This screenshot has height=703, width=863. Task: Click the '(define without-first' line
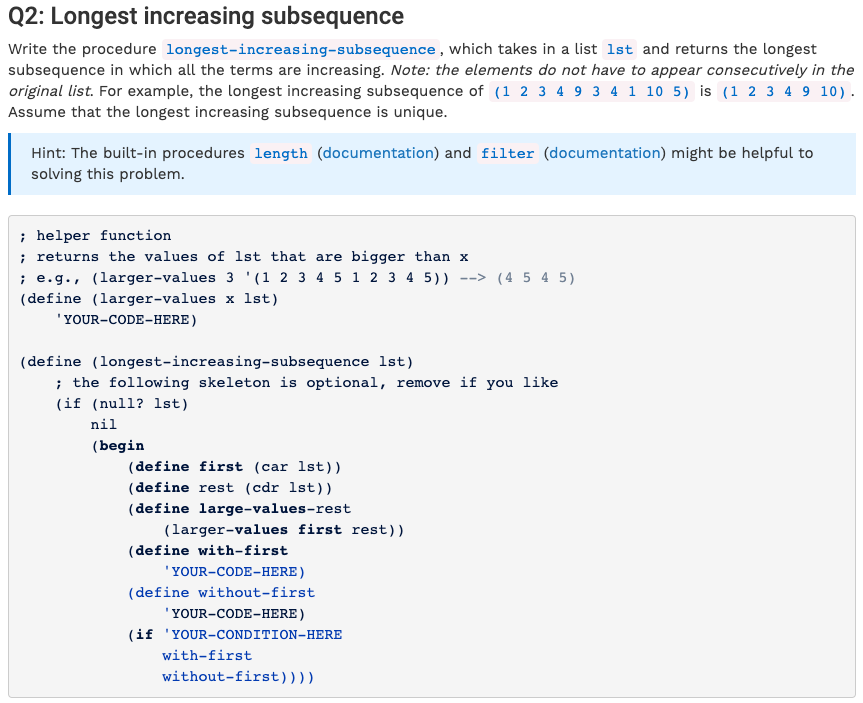(x=221, y=593)
